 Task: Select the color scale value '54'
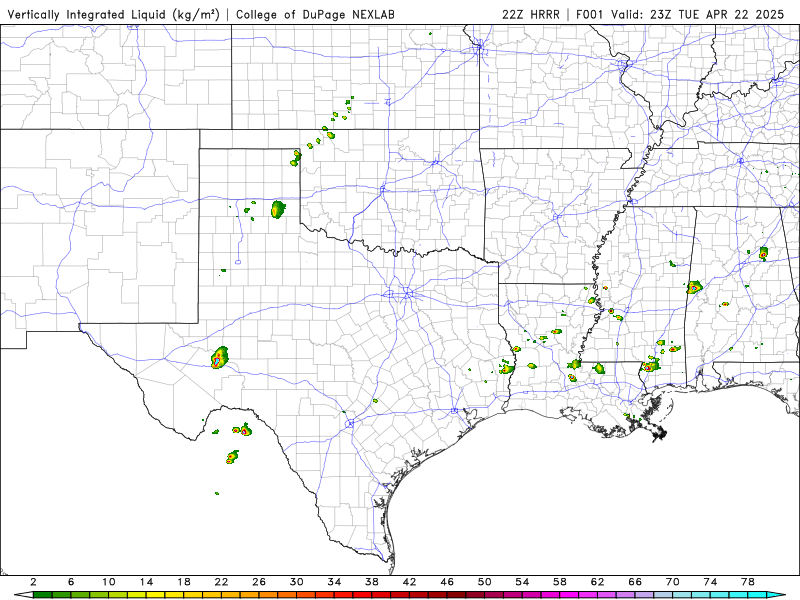click(522, 582)
